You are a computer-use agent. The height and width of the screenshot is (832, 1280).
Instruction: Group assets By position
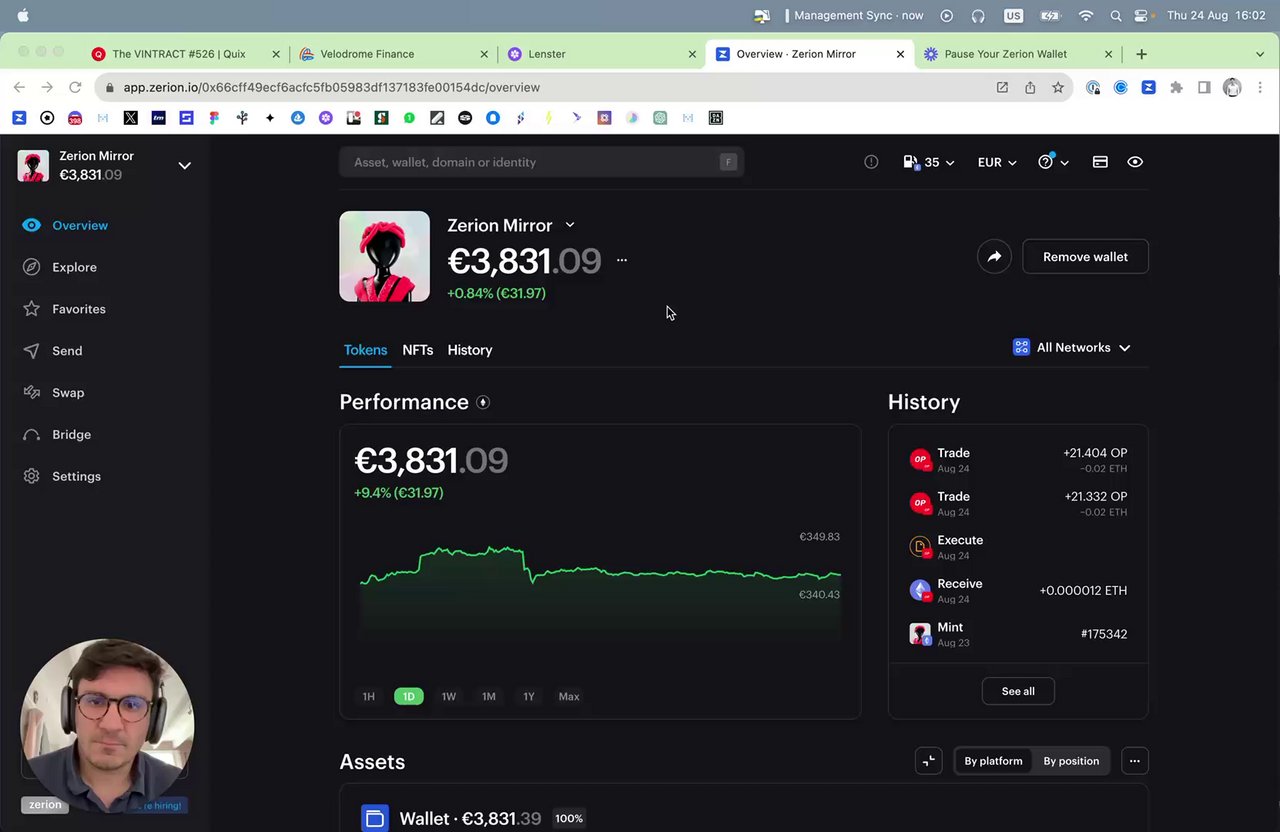click(1071, 761)
